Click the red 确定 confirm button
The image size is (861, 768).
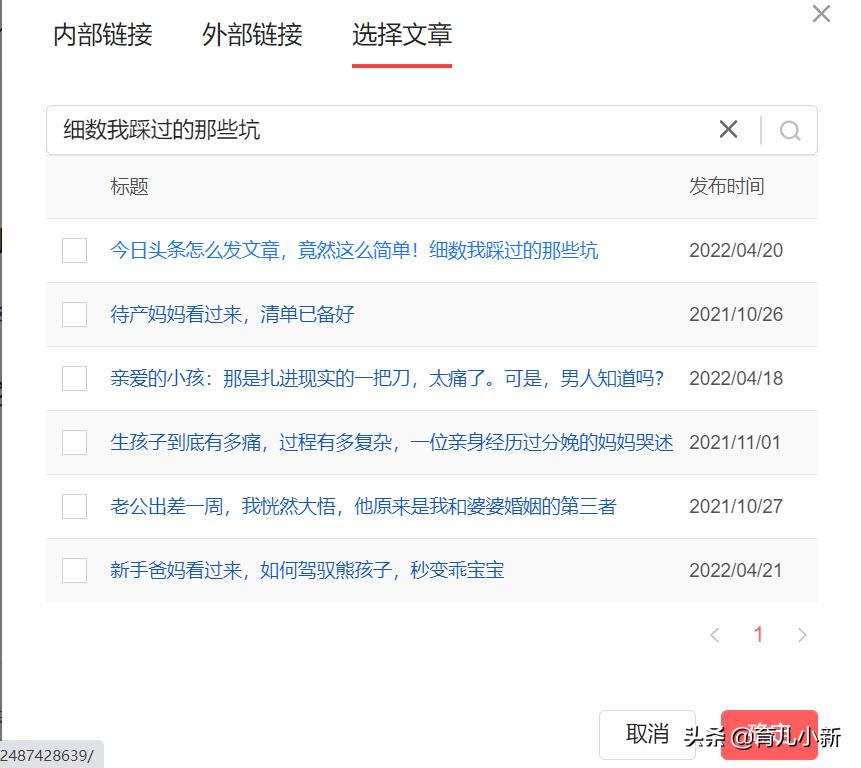point(769,734)
